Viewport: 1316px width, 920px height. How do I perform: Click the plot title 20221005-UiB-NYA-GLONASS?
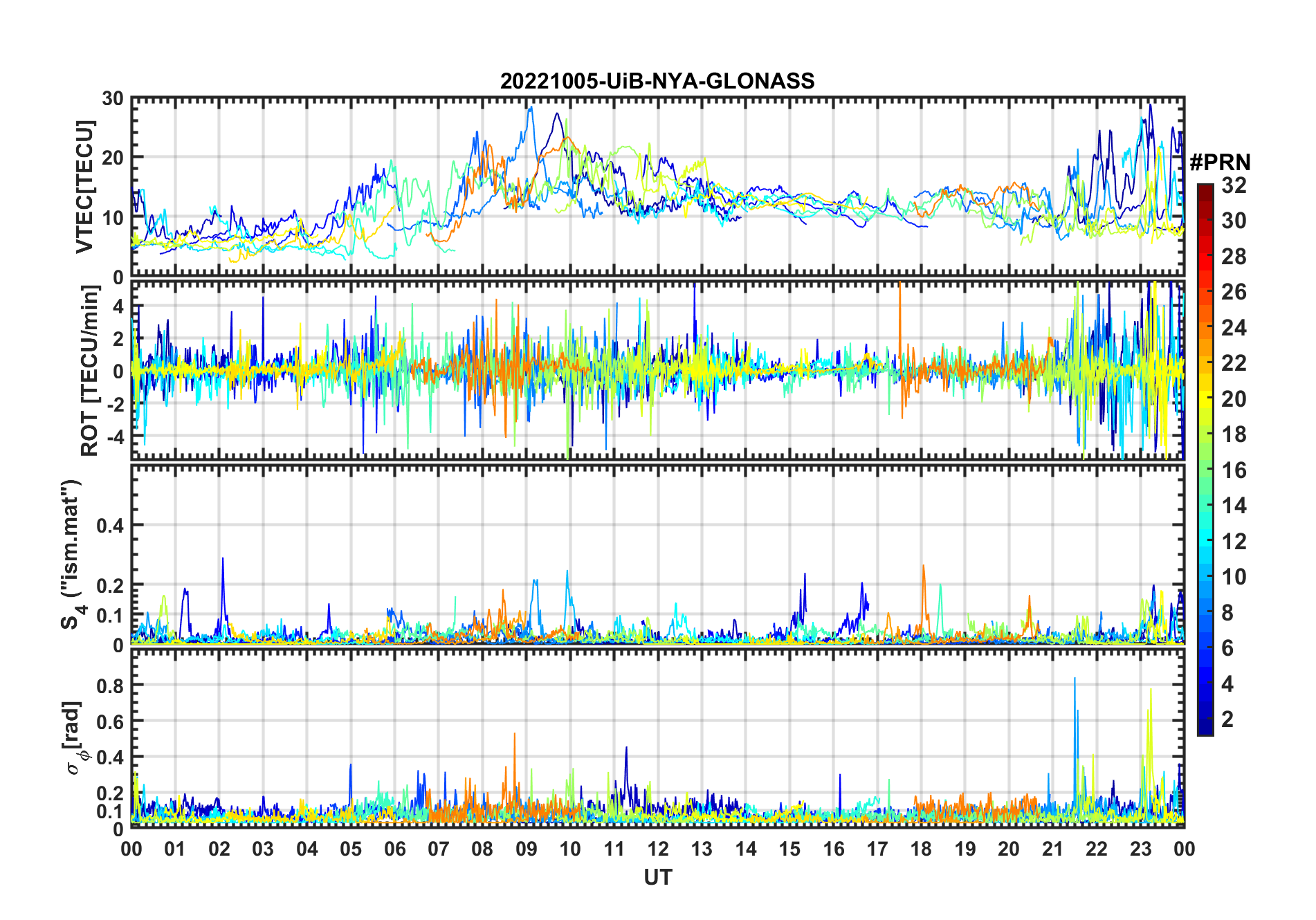657,81
